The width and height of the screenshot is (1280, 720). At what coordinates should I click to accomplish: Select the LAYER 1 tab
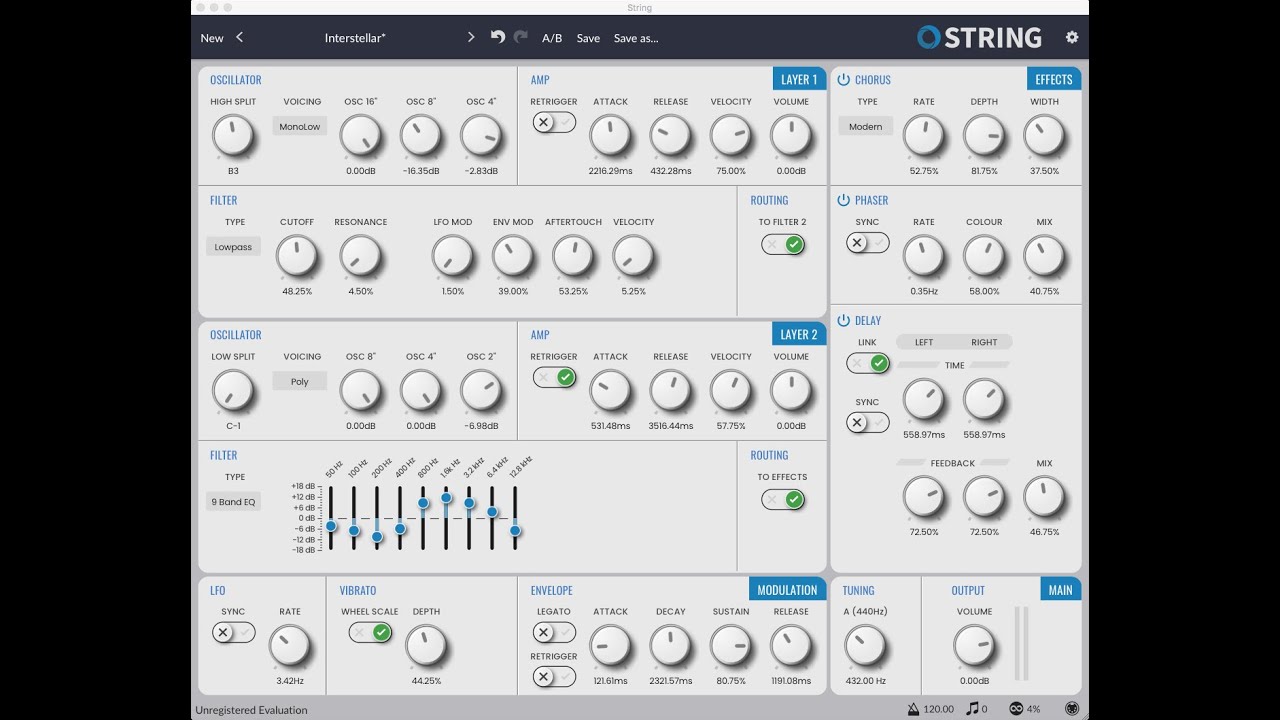coord(799,79)
